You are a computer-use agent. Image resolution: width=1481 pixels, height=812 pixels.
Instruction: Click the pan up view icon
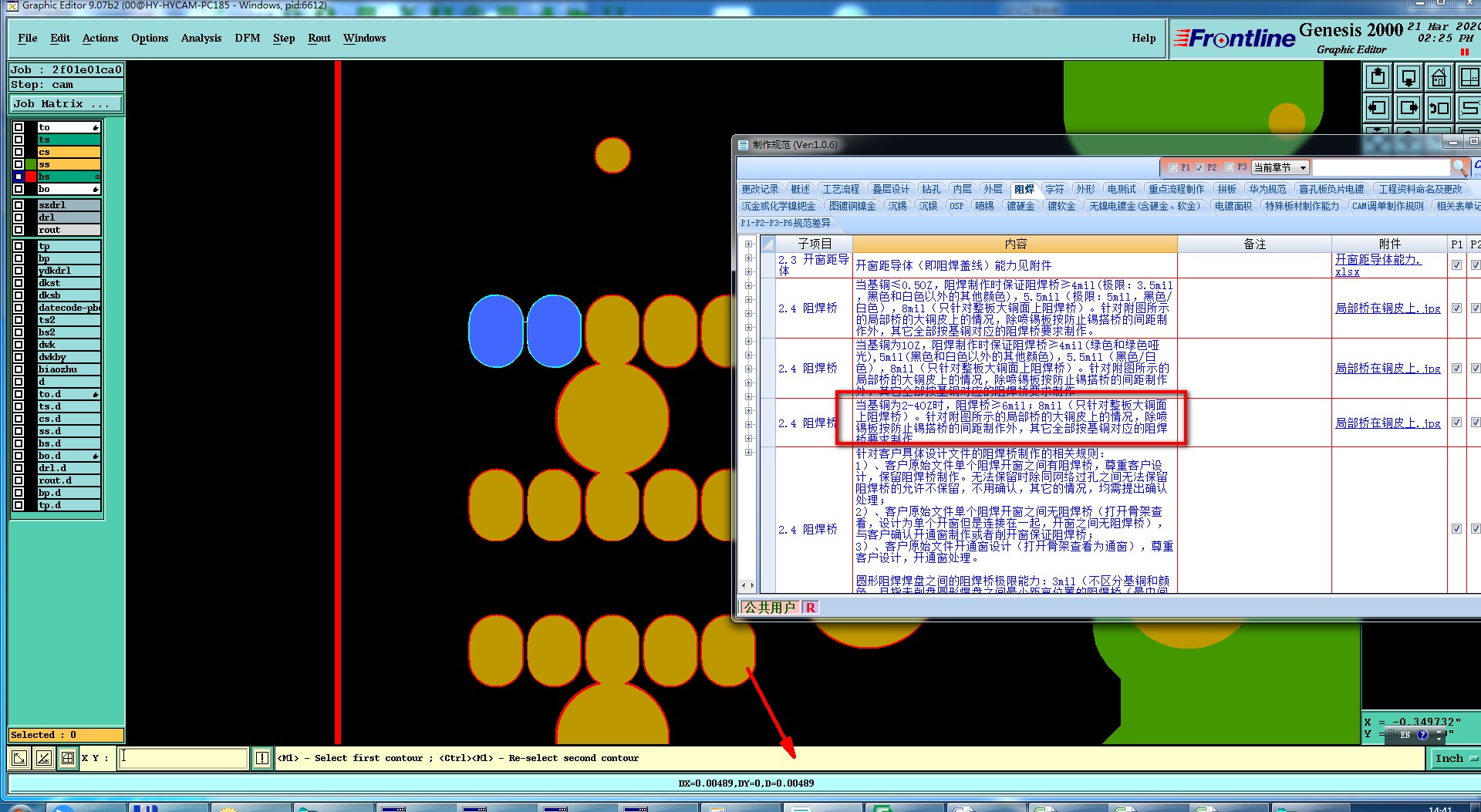1378,77
